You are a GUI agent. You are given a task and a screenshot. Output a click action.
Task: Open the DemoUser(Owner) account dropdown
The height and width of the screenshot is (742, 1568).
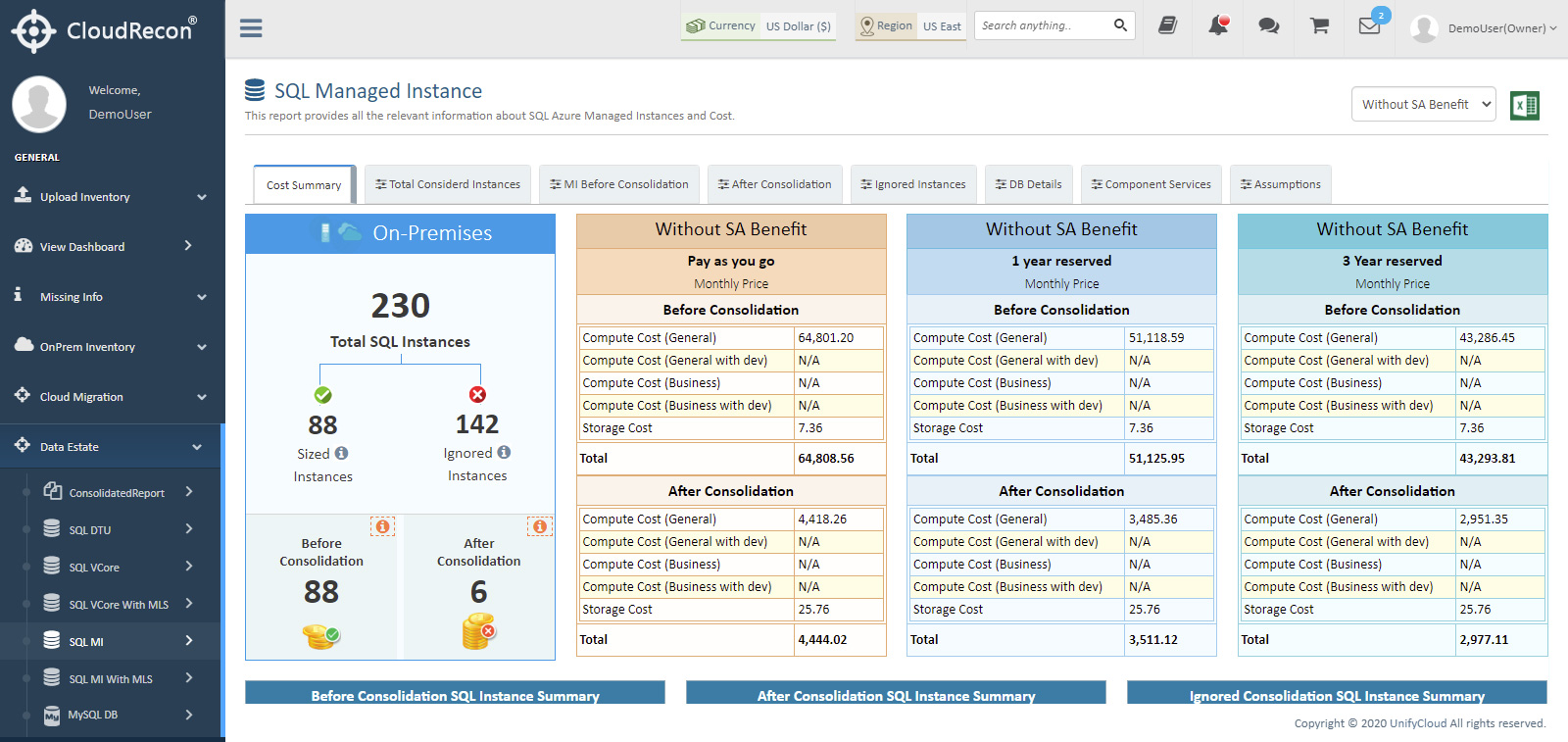tap(1501, 28)
